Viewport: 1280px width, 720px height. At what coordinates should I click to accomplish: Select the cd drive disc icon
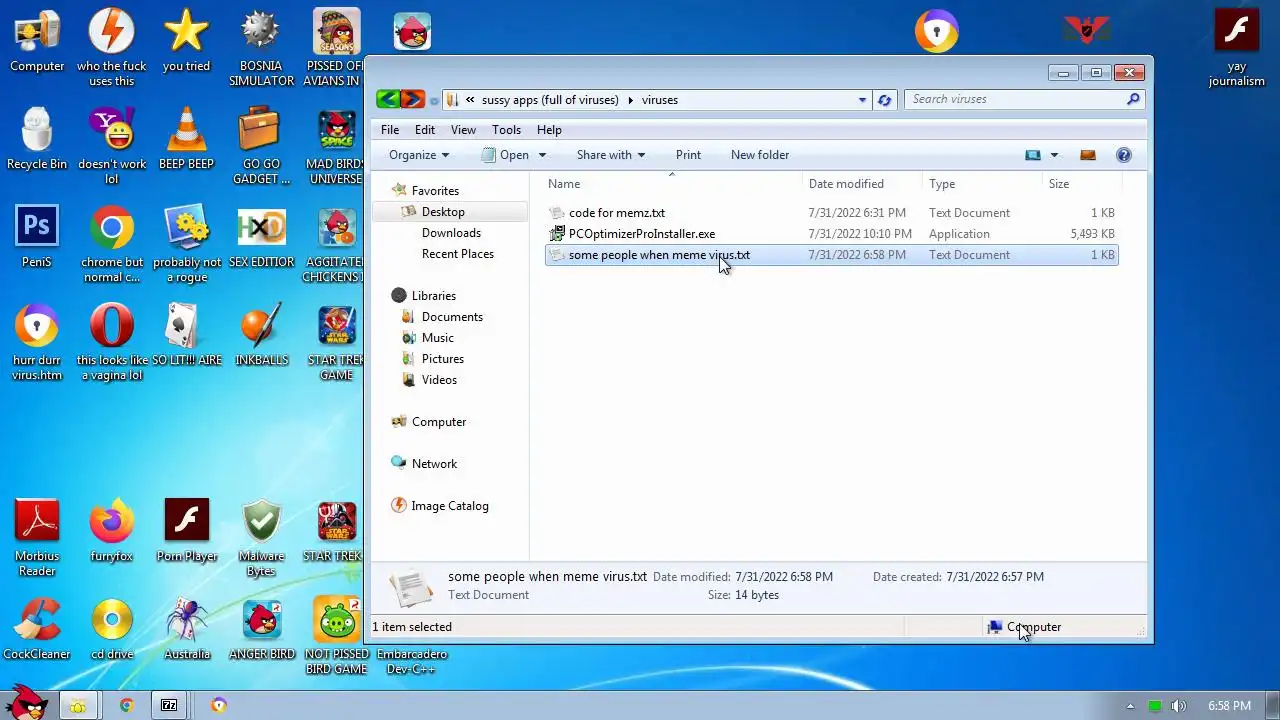click(112, 630)
